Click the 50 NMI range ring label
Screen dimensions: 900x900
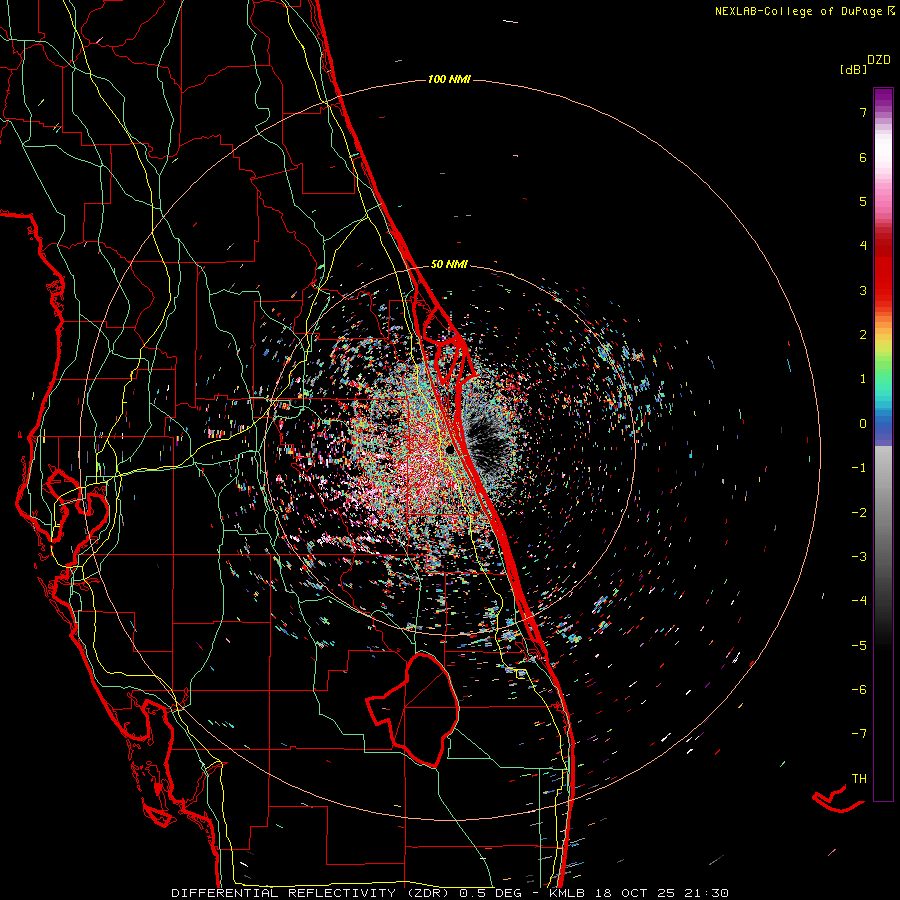(449, 264)
